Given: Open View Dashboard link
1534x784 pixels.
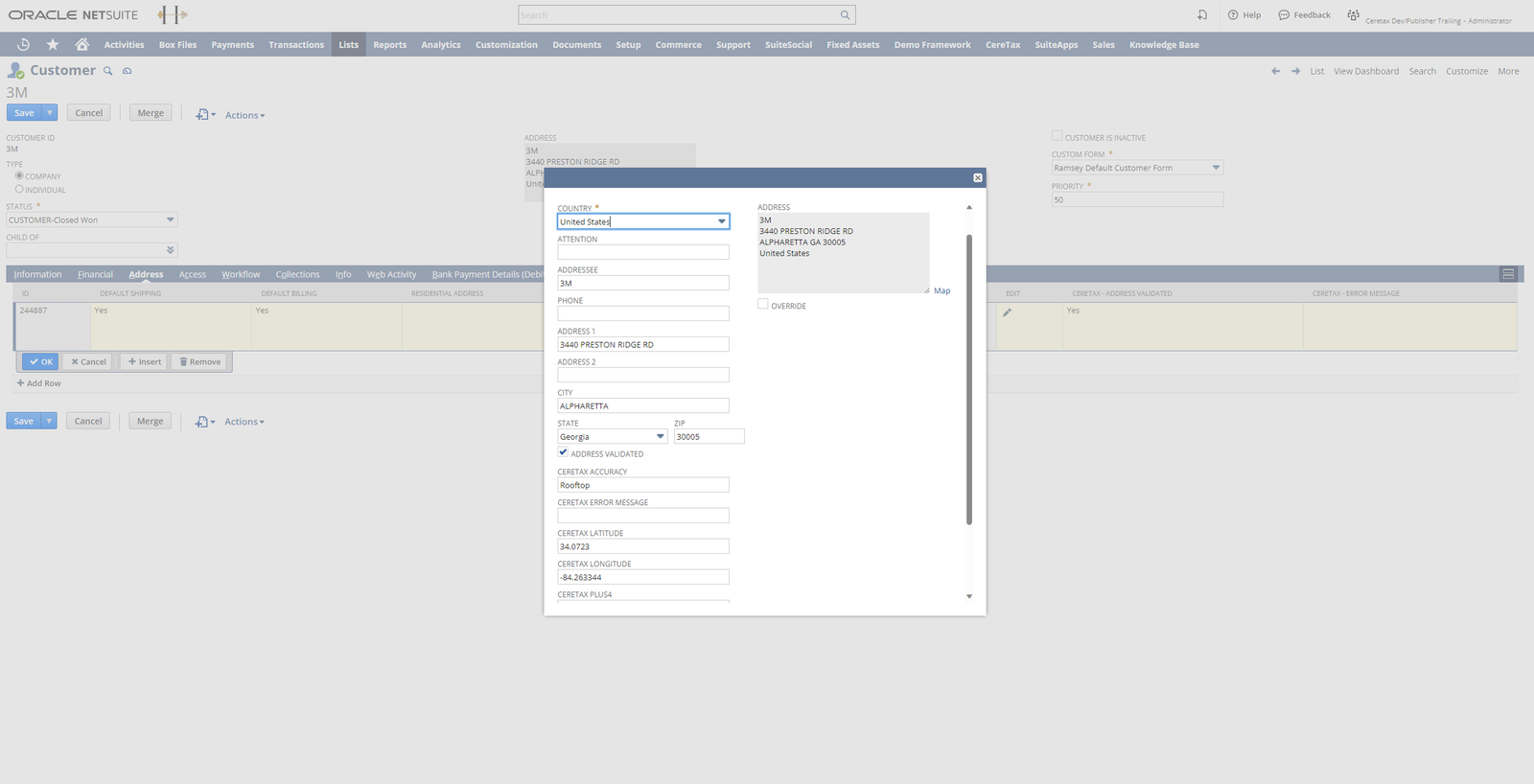Looking at the screenshot, I should tap(1366, 71).
